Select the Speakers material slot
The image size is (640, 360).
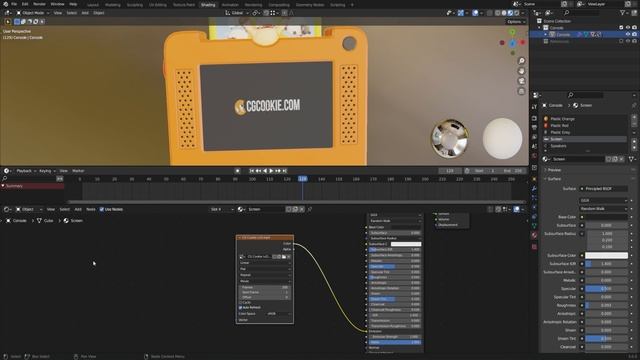point(585,146)
